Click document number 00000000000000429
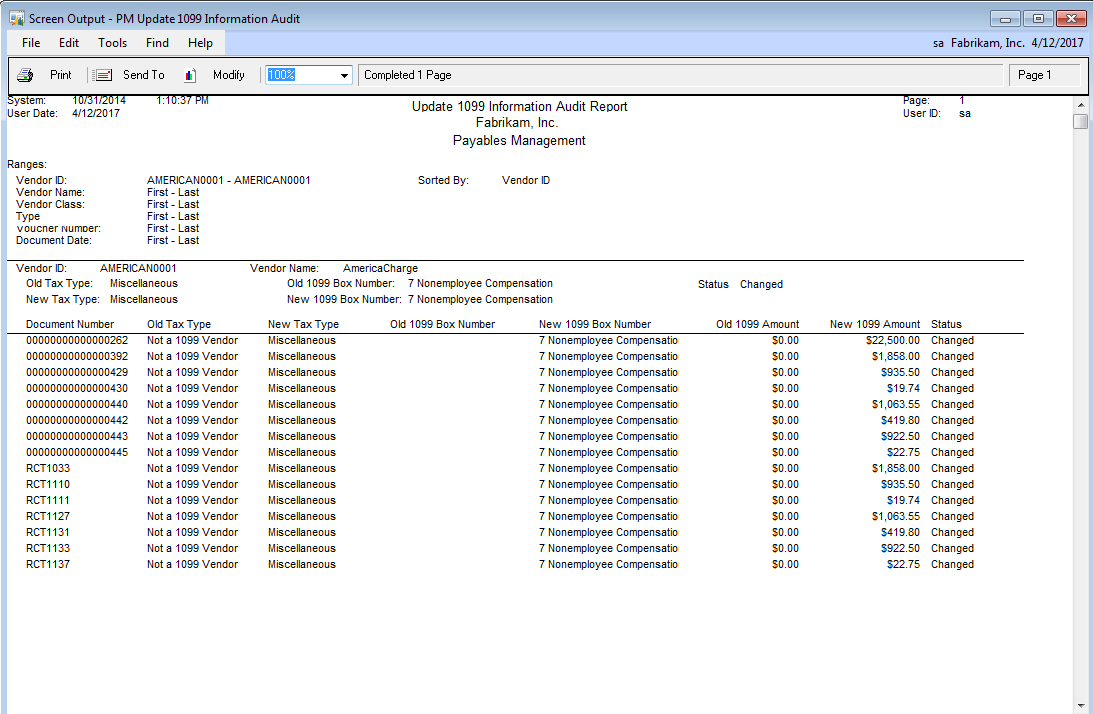The image size is (1093, 714). [x=77, y=372]
